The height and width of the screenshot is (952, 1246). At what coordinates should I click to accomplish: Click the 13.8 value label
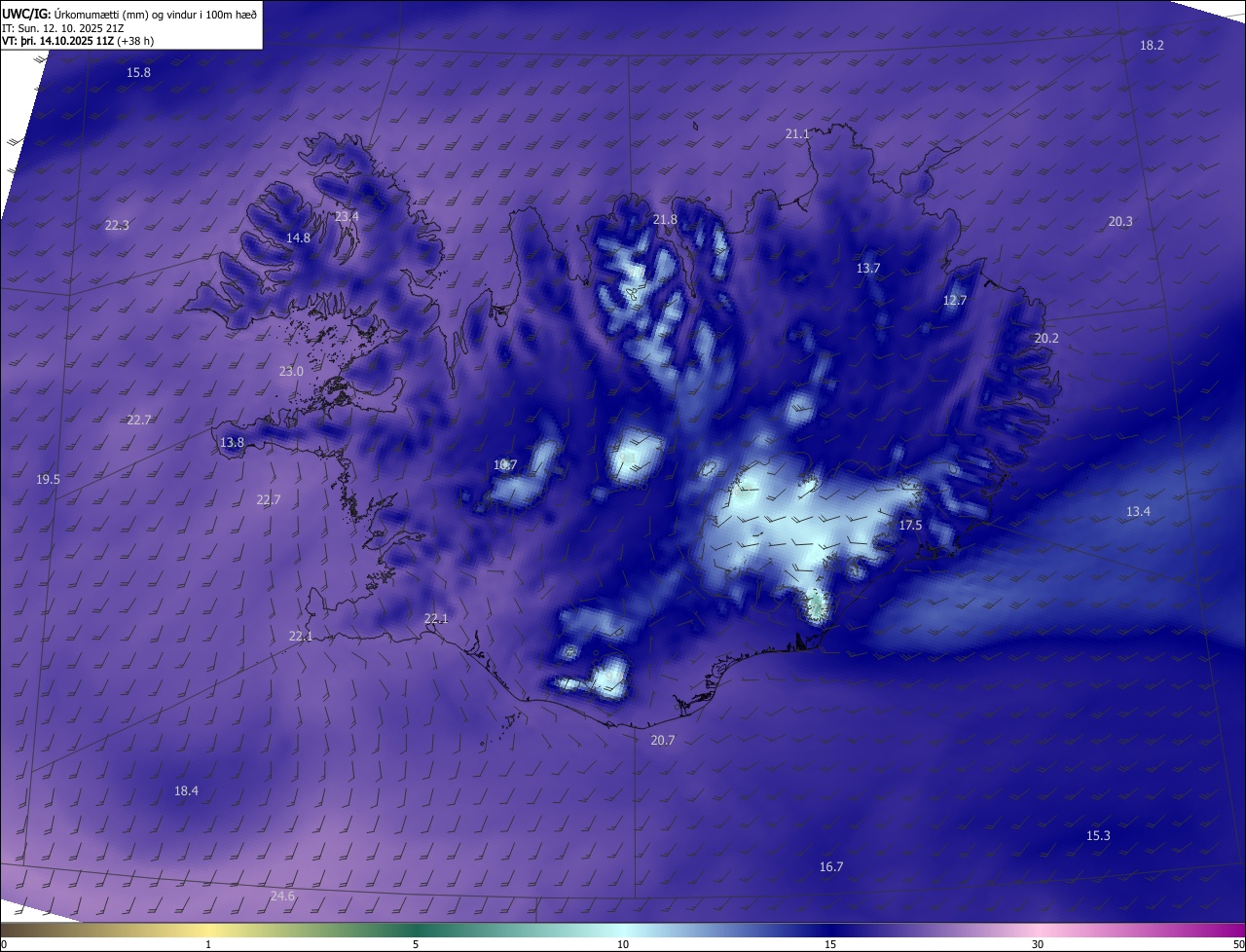232,443
